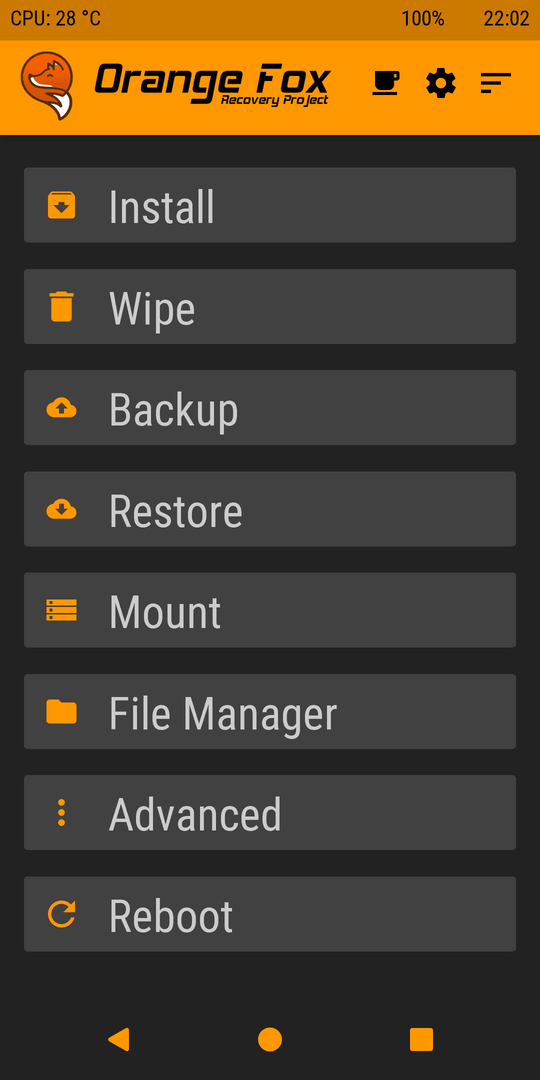Open the Install menu
The height and width of the screenshot is (1080, 540).
click(x=270, y=205)
